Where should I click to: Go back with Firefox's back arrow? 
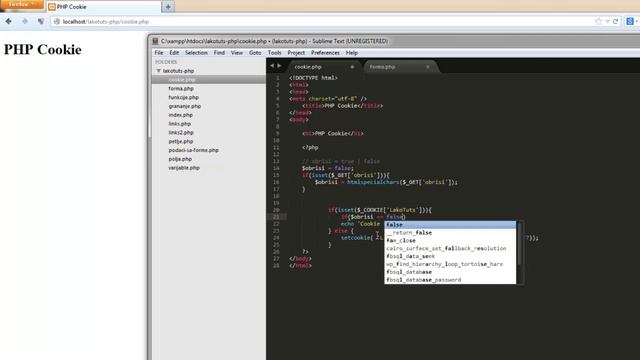(x=9, y=21)
